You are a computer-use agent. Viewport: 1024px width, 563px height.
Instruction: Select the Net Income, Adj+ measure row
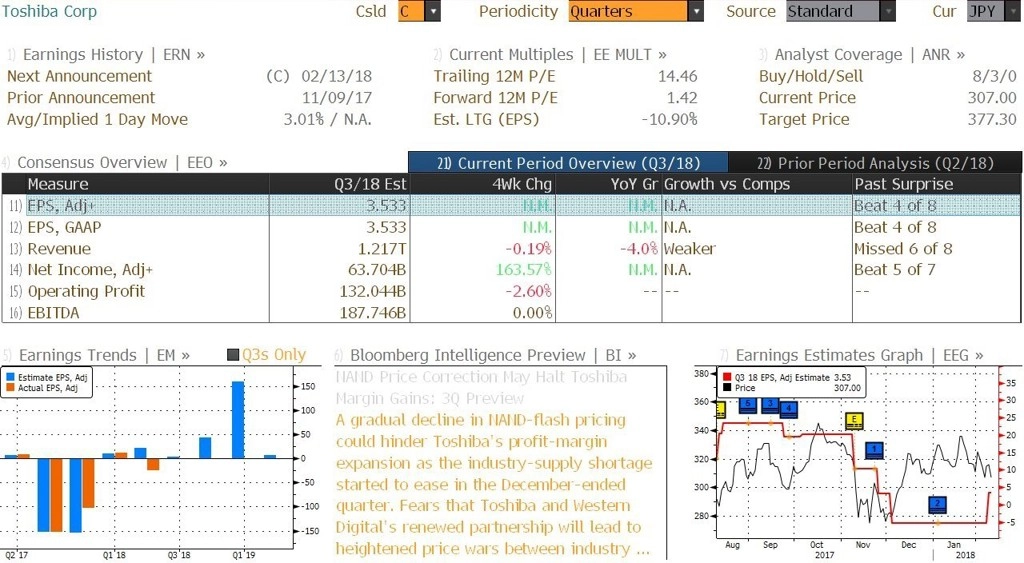pos(511,270)
